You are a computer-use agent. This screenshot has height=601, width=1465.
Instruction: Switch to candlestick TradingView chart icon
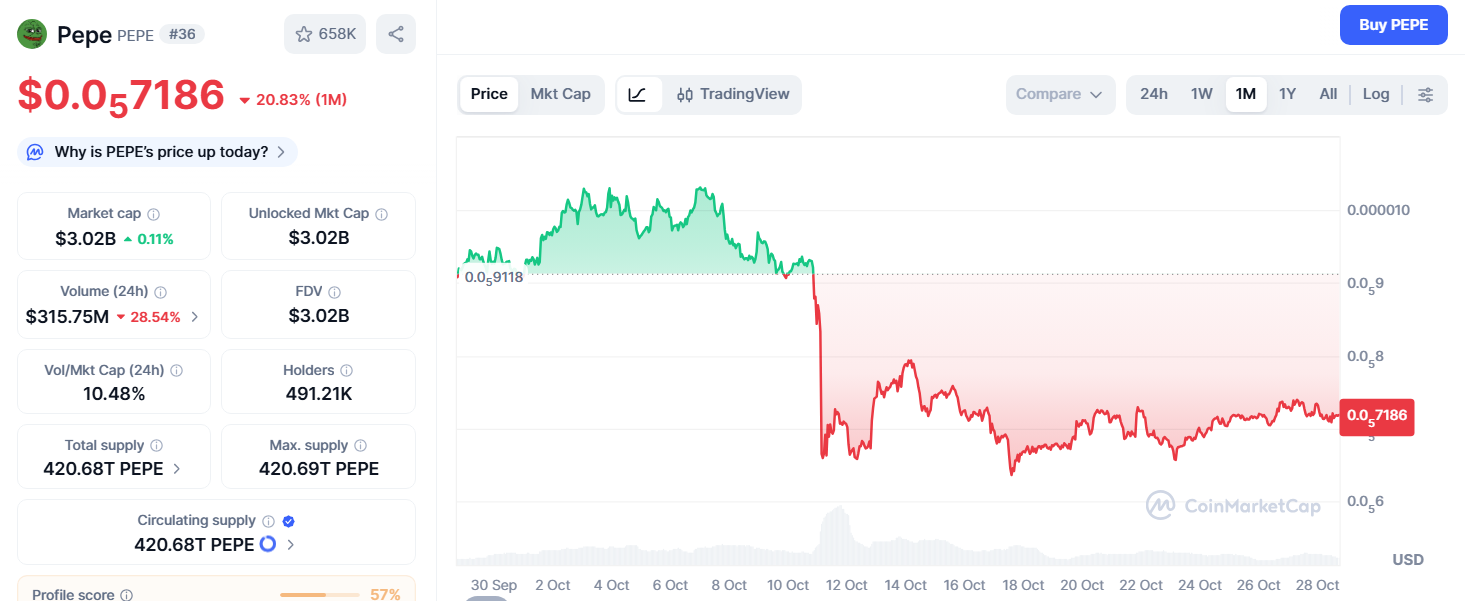[685, 94]
